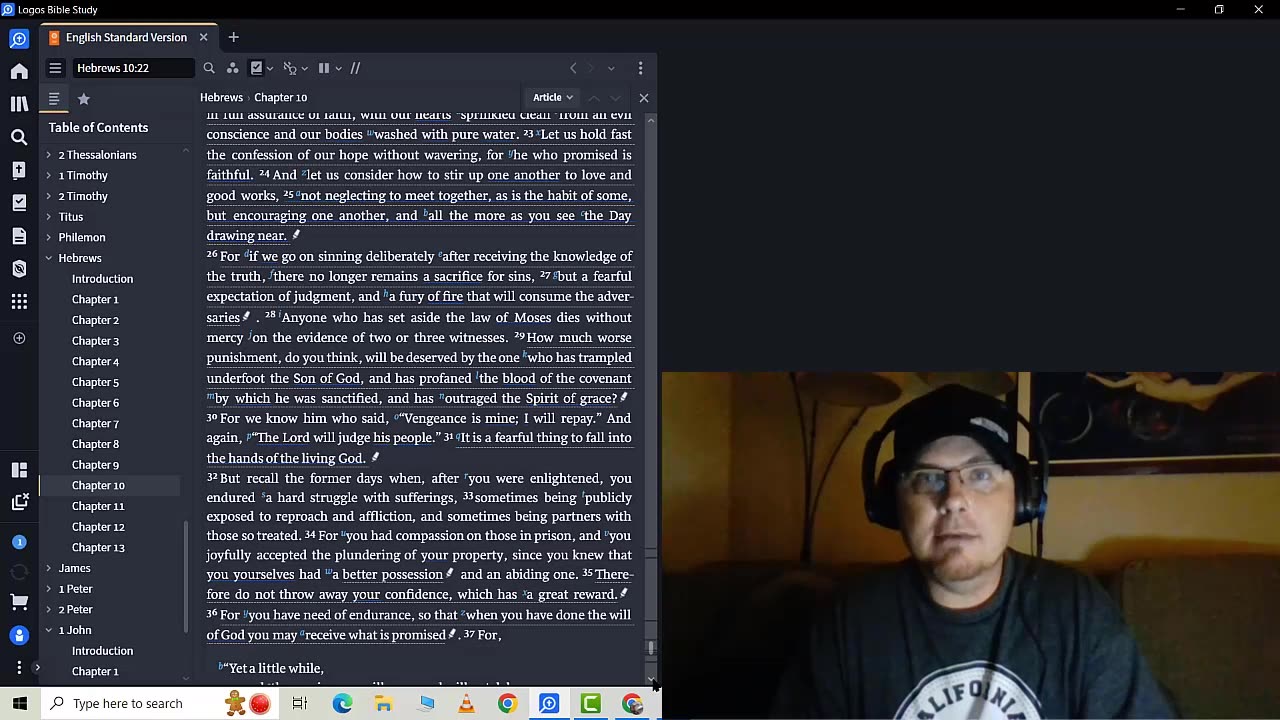Toggle the multiple resource columns view button
Screen dimensions: 1280x720
point(323,68)
